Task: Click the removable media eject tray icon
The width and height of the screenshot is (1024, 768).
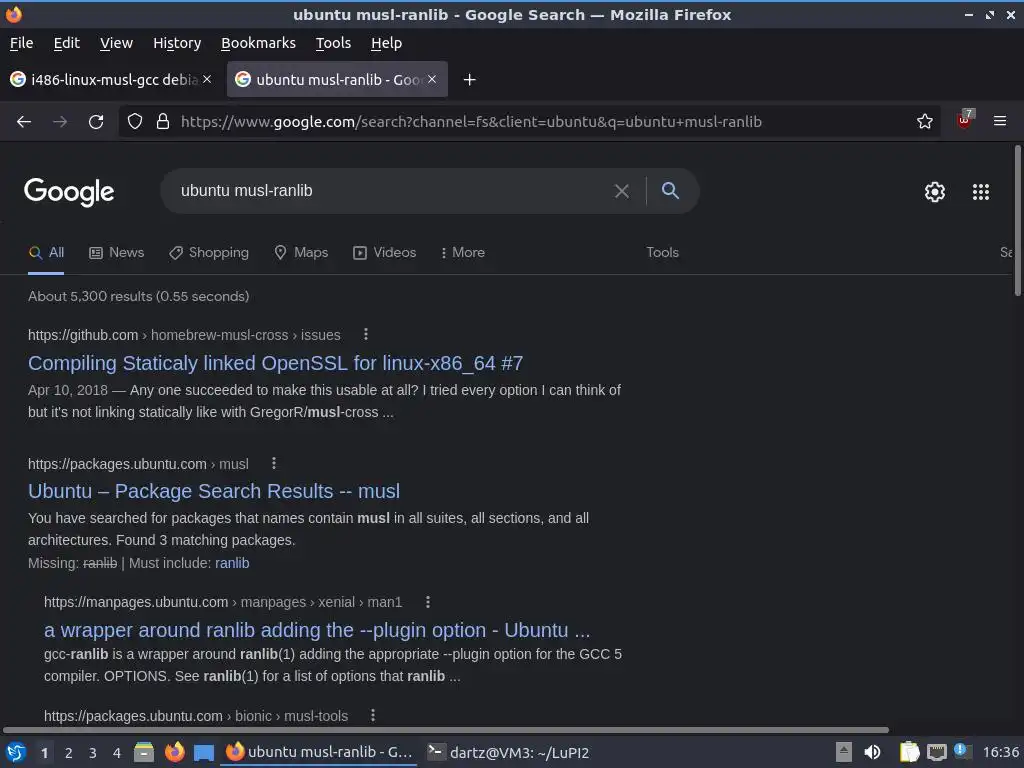Action: [x=844, y=752]
